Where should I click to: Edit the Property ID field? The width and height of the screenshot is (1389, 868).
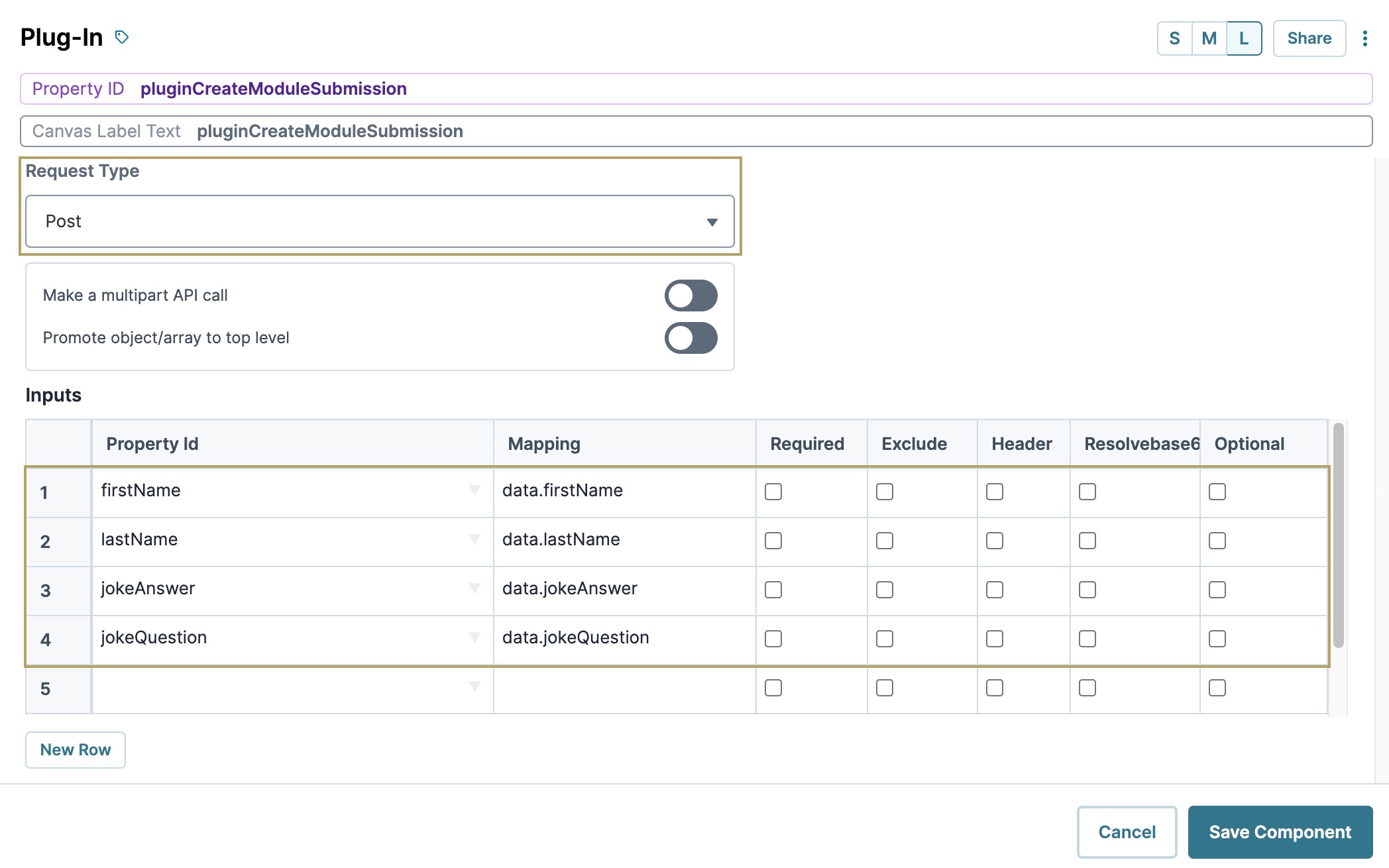click(696, 89)
